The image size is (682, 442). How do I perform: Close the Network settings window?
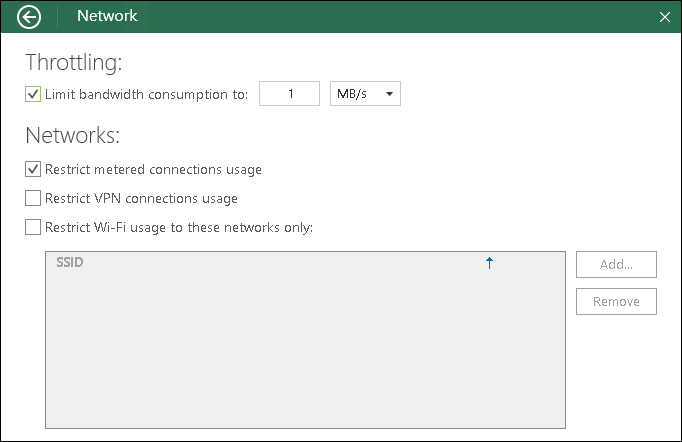pos(665,17)
